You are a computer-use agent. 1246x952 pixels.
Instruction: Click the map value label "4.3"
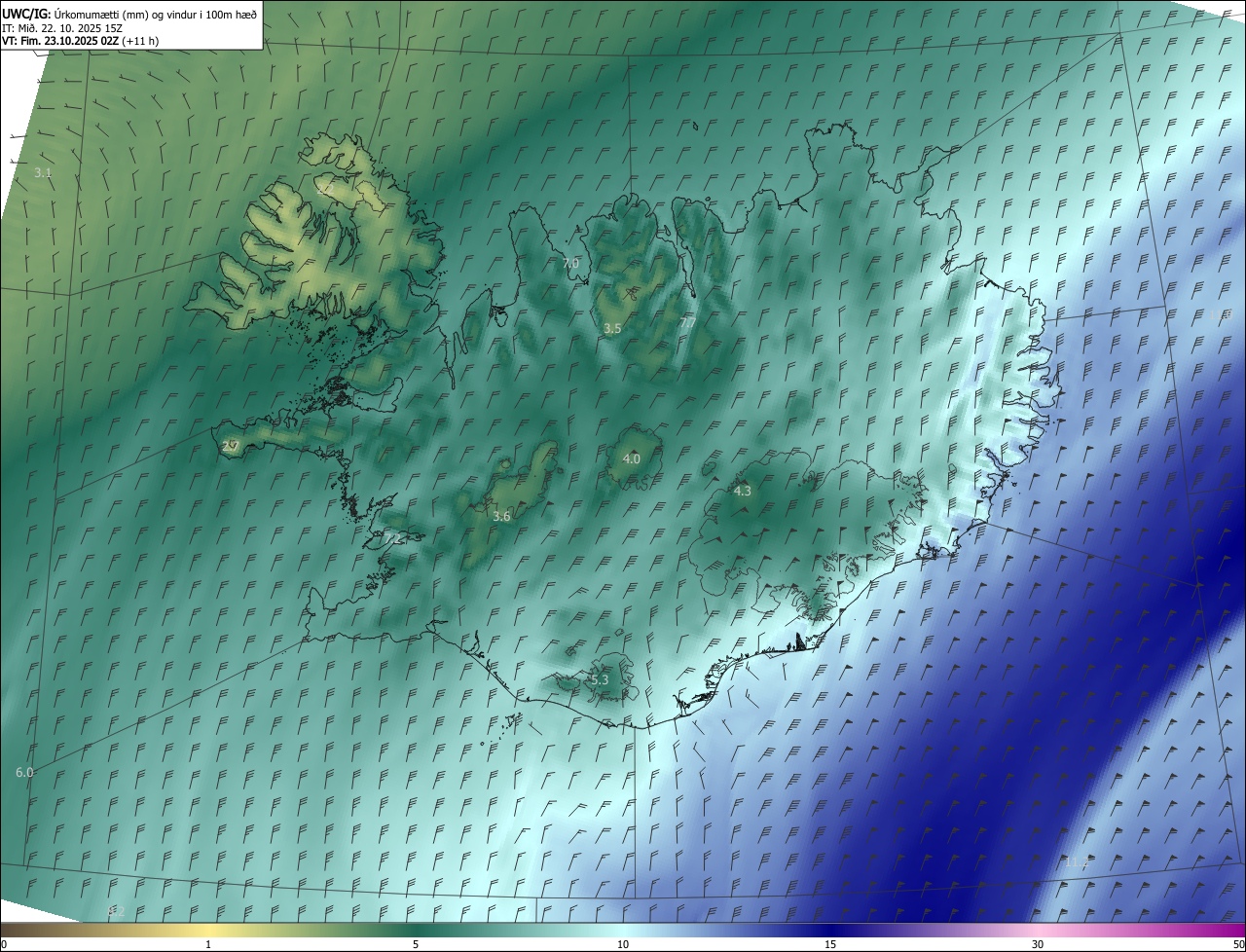coord(743,491)
